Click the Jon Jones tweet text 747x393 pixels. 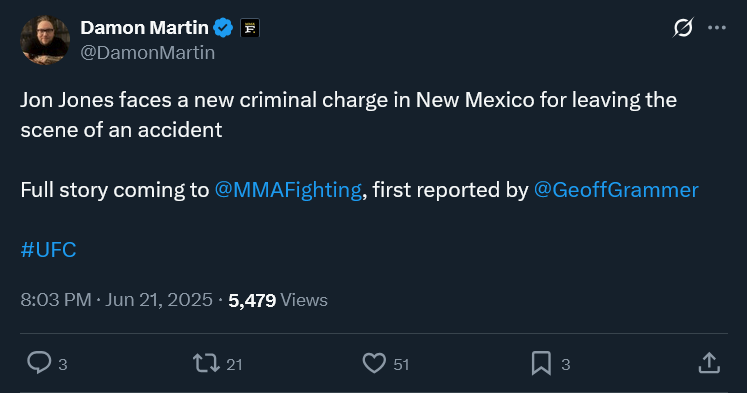coord(348,115)
